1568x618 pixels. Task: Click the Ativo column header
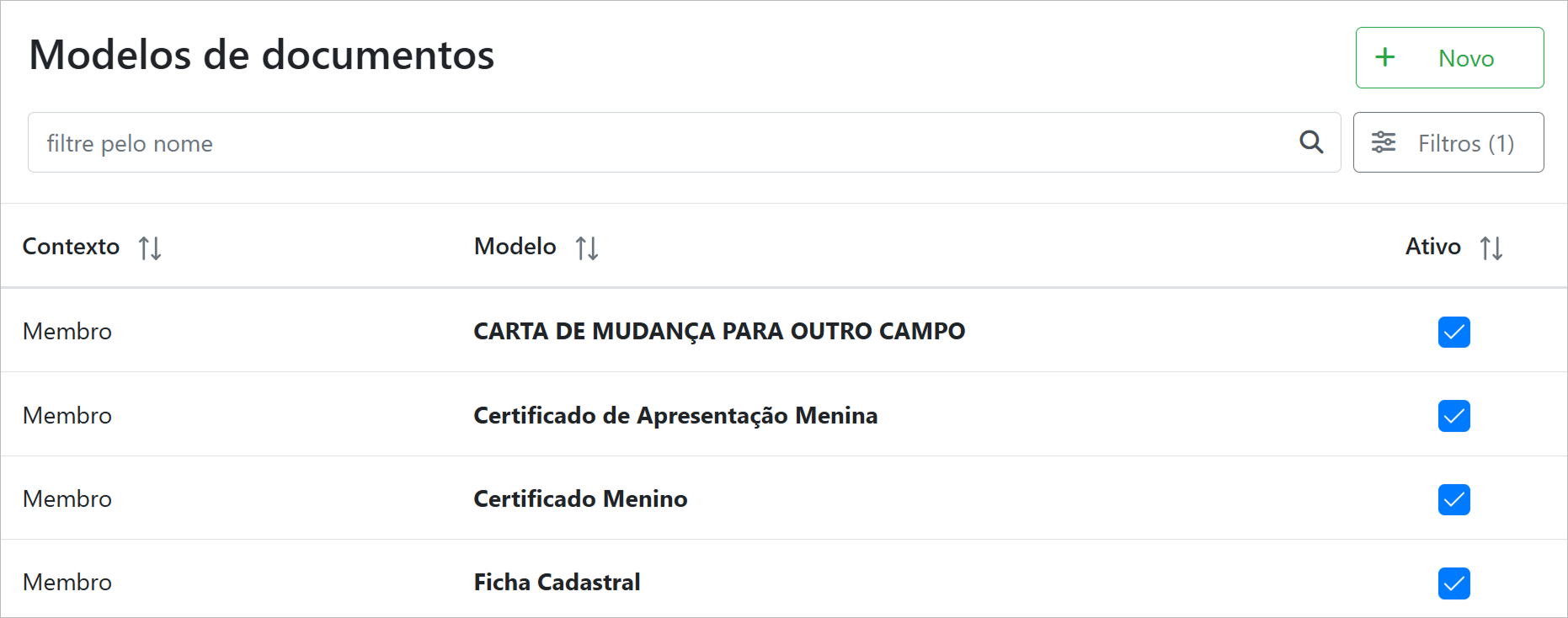1432,247
